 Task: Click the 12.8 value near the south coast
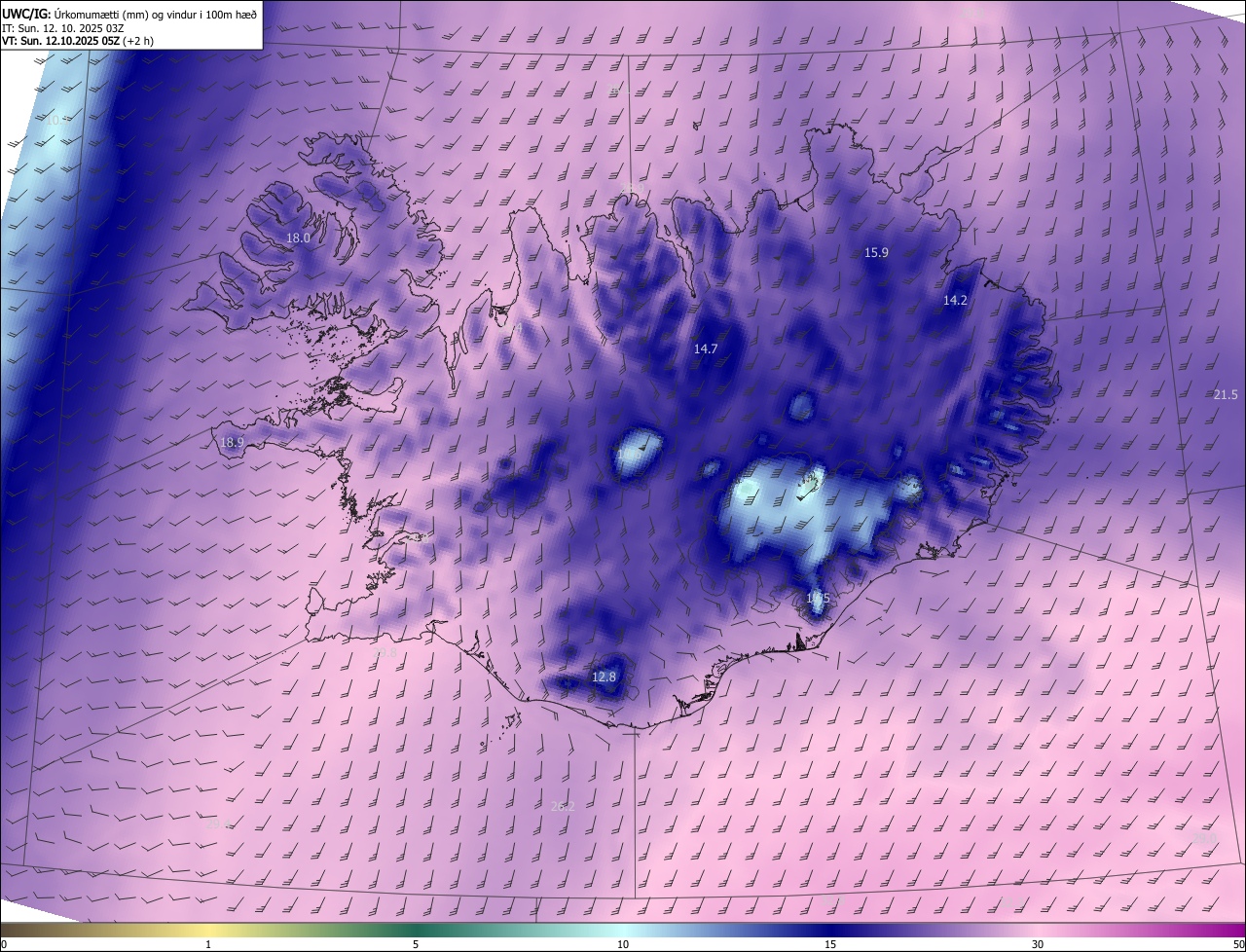point(604,677)
